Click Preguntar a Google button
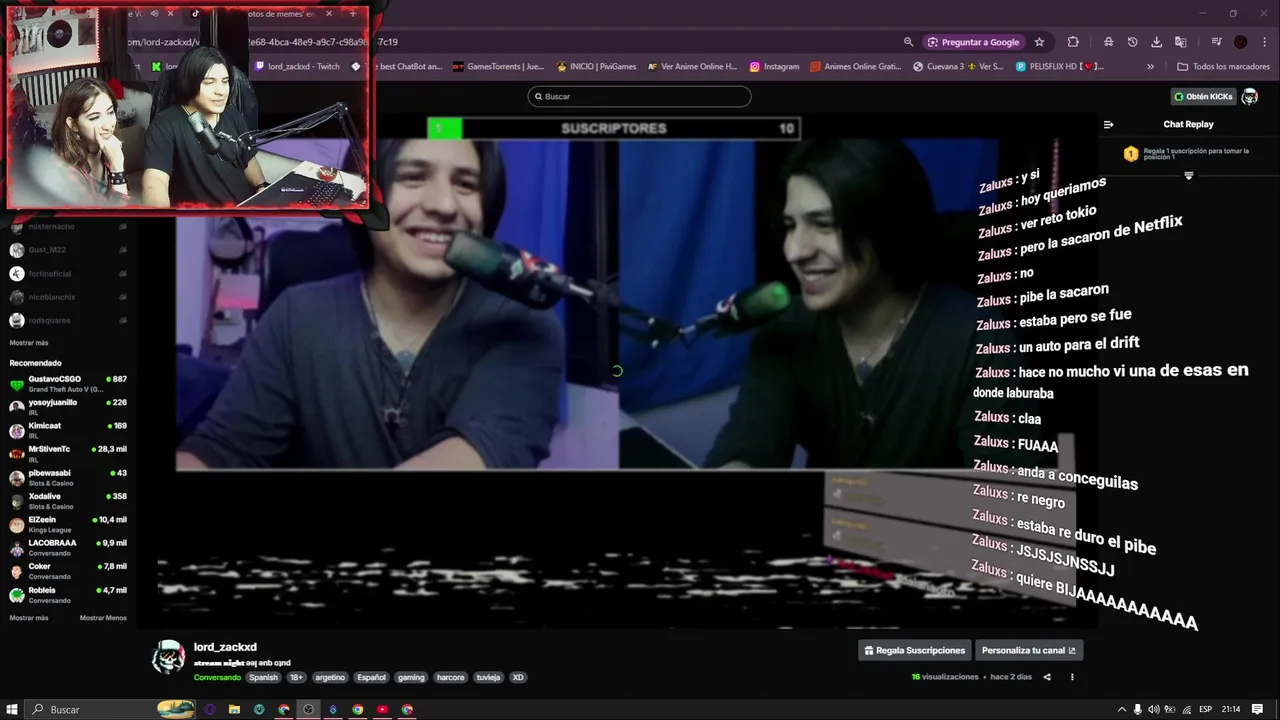The image size is (1280, 720). 973,42
